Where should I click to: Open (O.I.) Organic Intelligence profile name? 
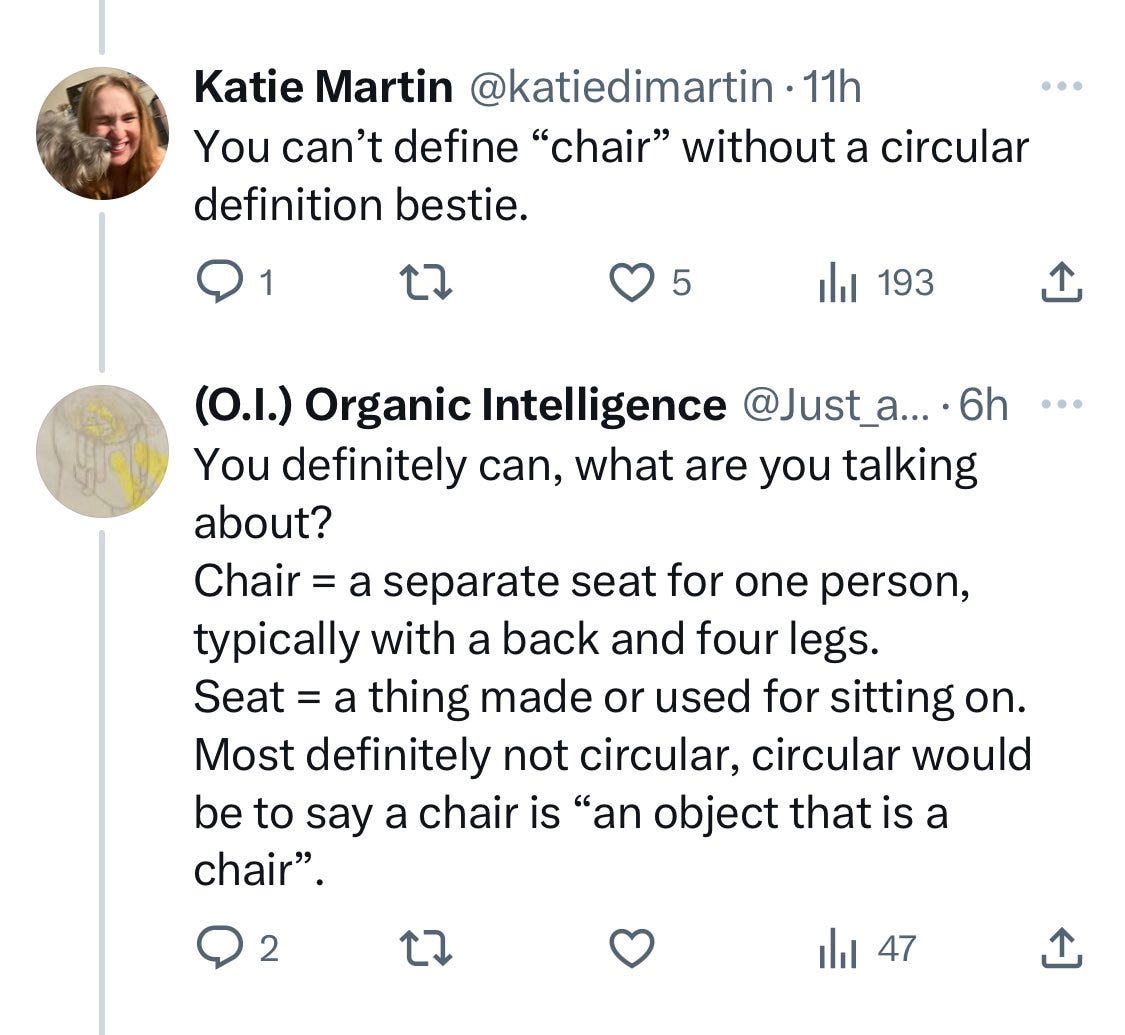(460, 405)
